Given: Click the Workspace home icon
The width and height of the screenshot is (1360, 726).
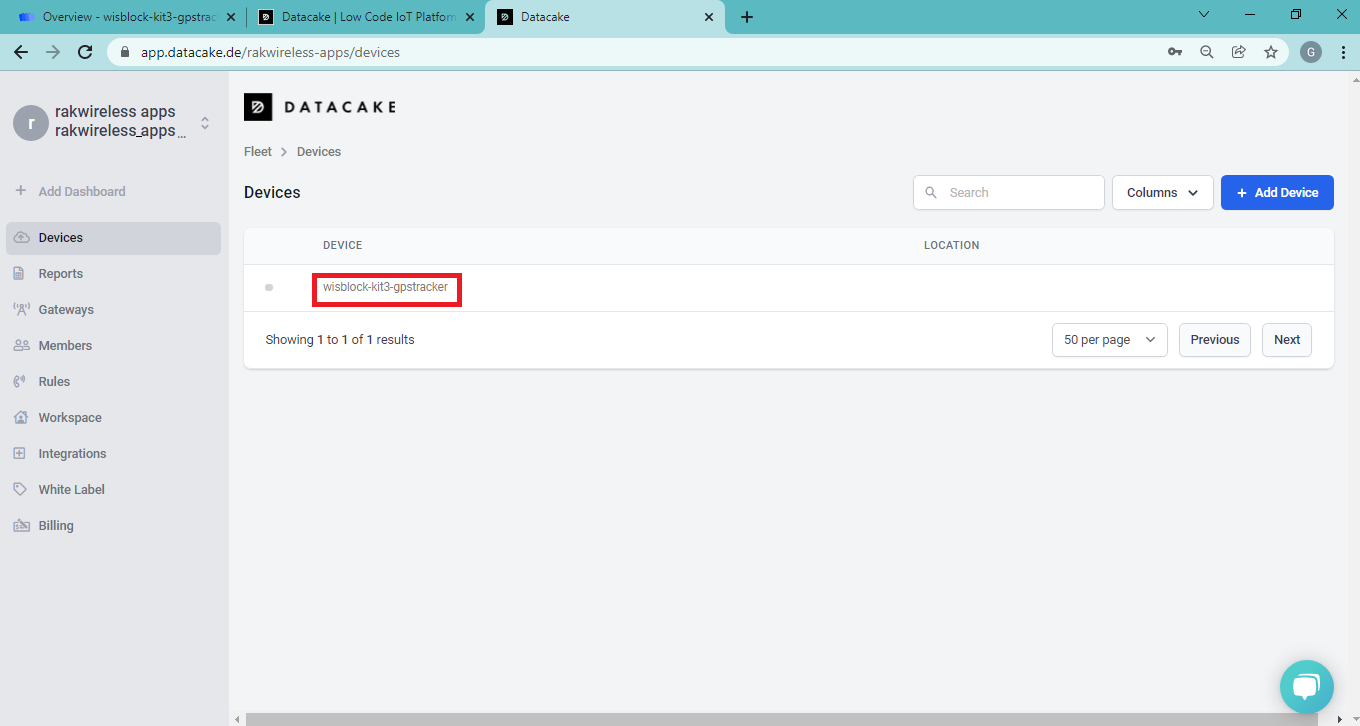Looking at the screenshot, I should click(x=19, y=417).
